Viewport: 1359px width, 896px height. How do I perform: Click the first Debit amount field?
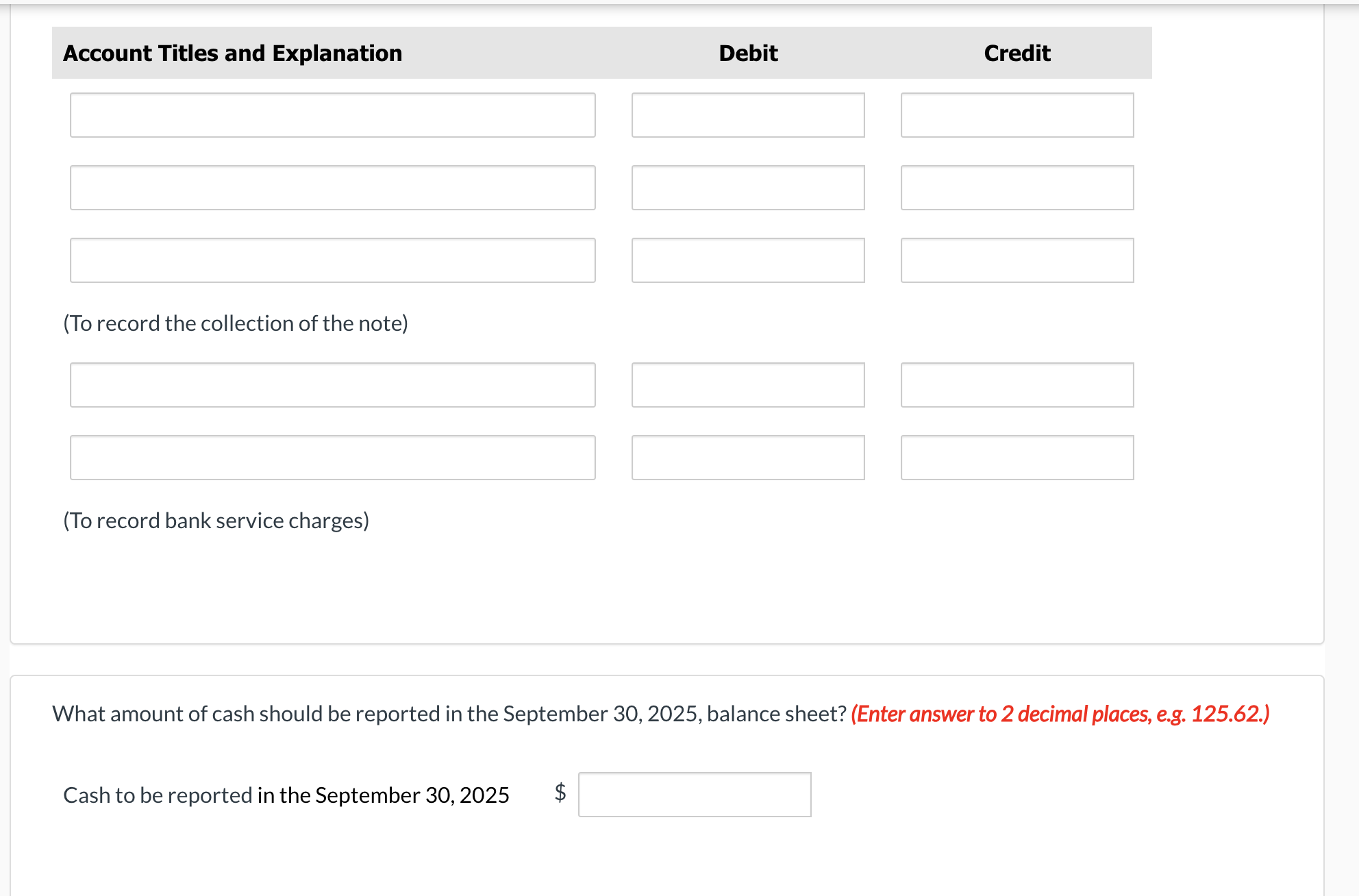748,114
